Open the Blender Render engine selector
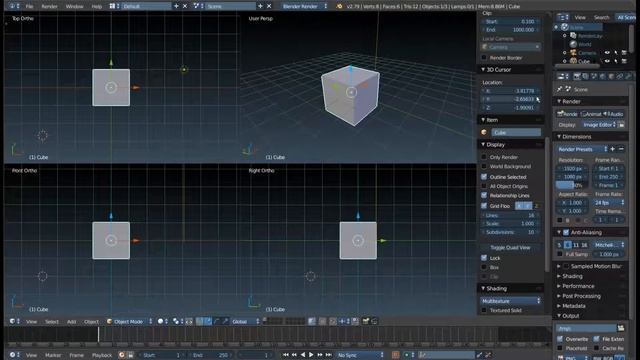 pos(304,6)
